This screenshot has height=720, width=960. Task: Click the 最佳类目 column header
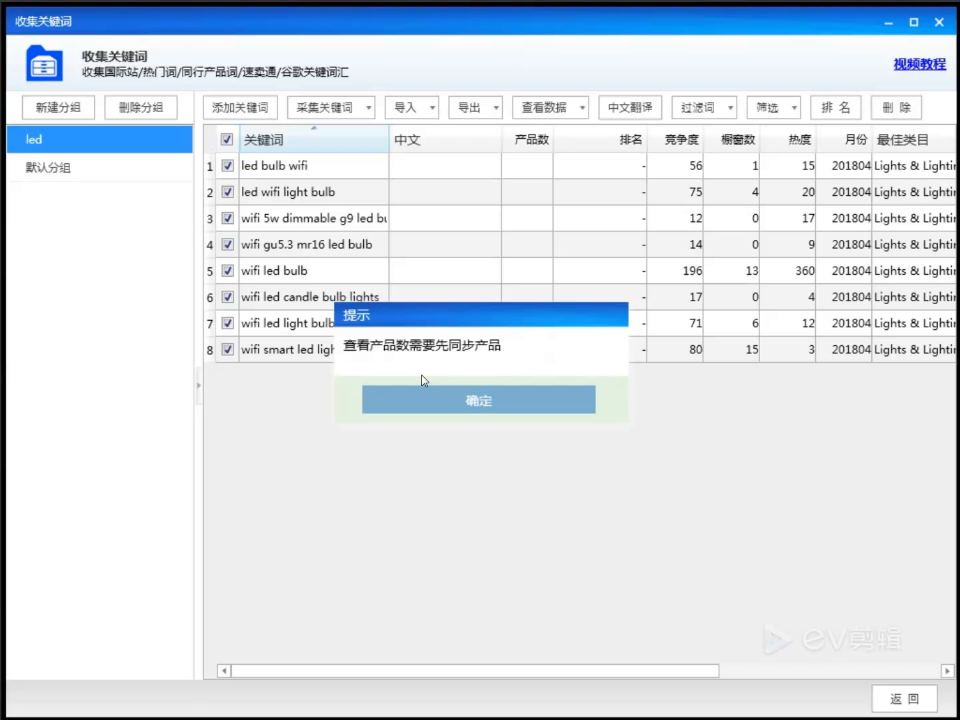pyautogui.click(x=913, y=140)
